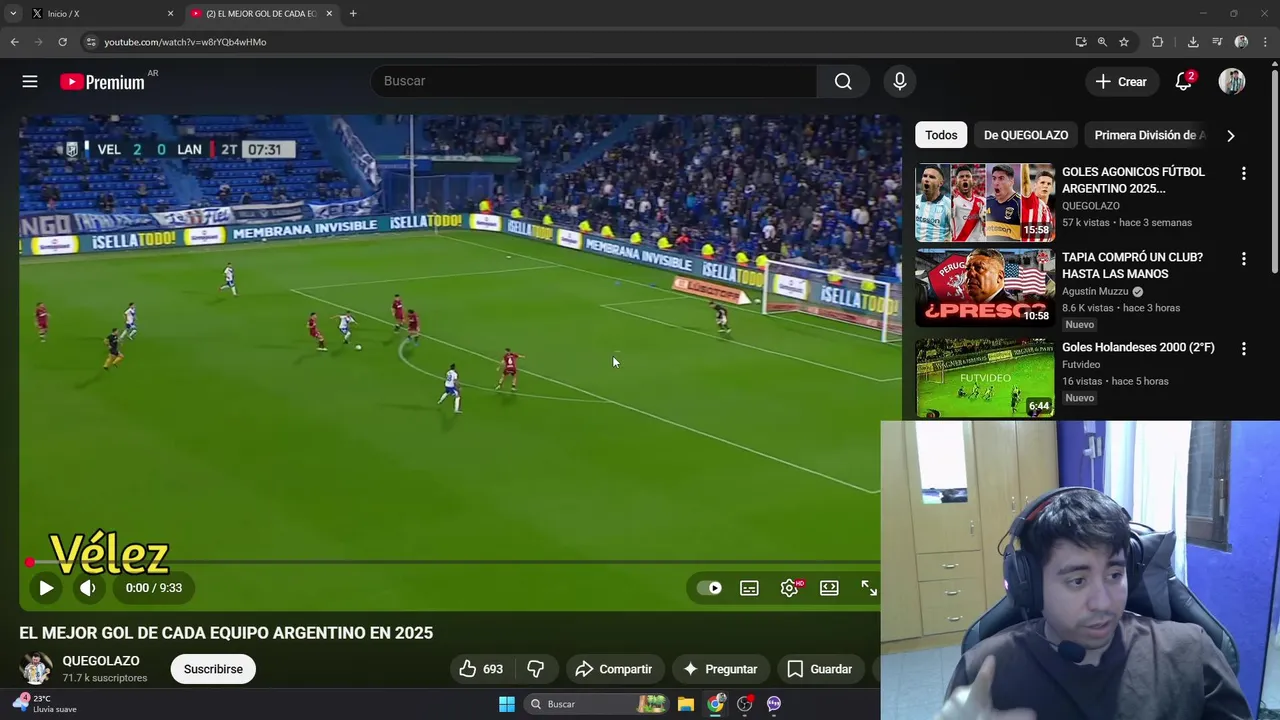Turn on subtitles in the player
1280x720 pixels.
tap(749, 588)
